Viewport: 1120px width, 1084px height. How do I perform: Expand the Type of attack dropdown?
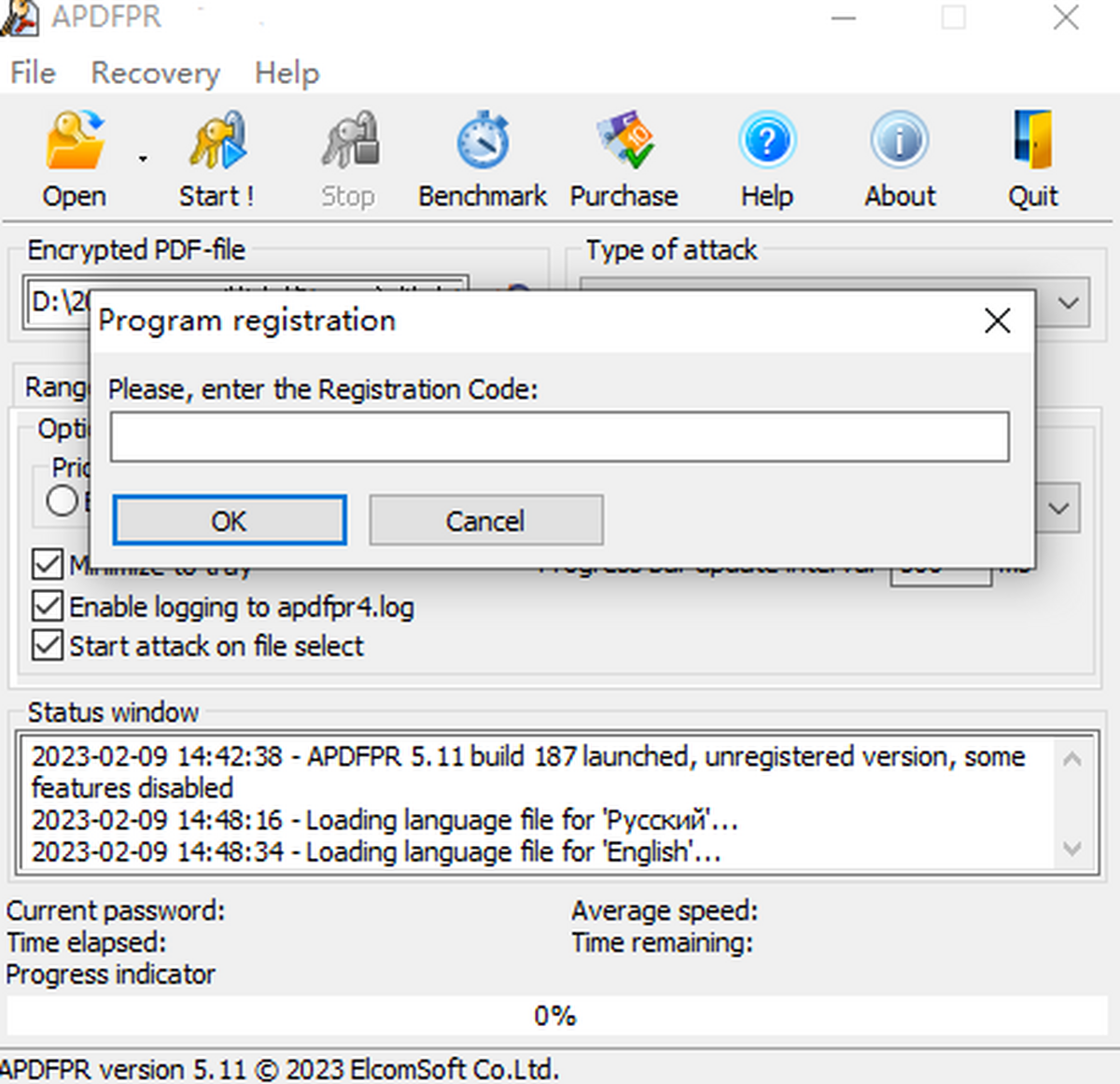tap(1069, 303)
